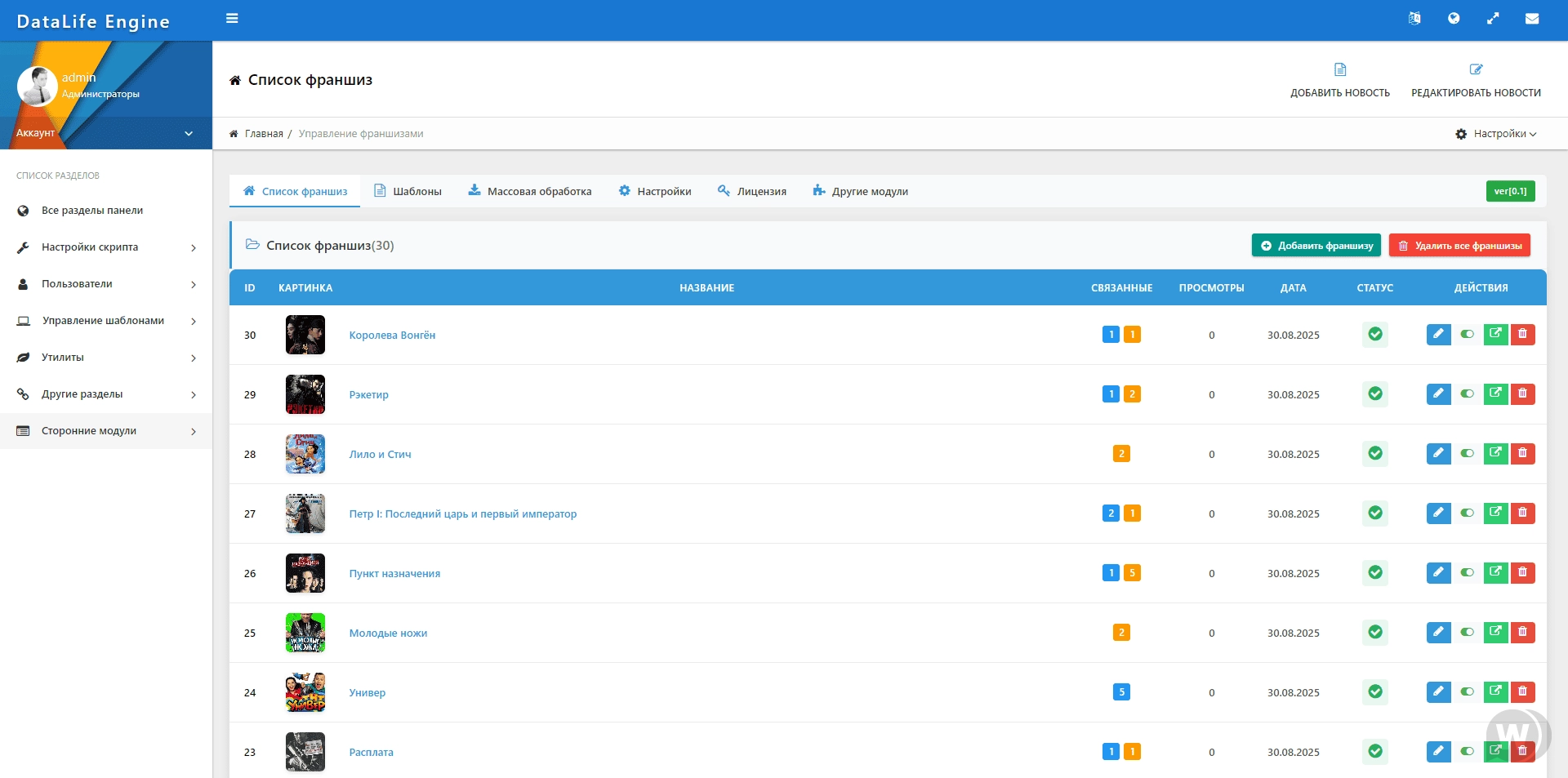Open the Расплата franchise link
This screenshot has width=1568, height=778.
371,753
